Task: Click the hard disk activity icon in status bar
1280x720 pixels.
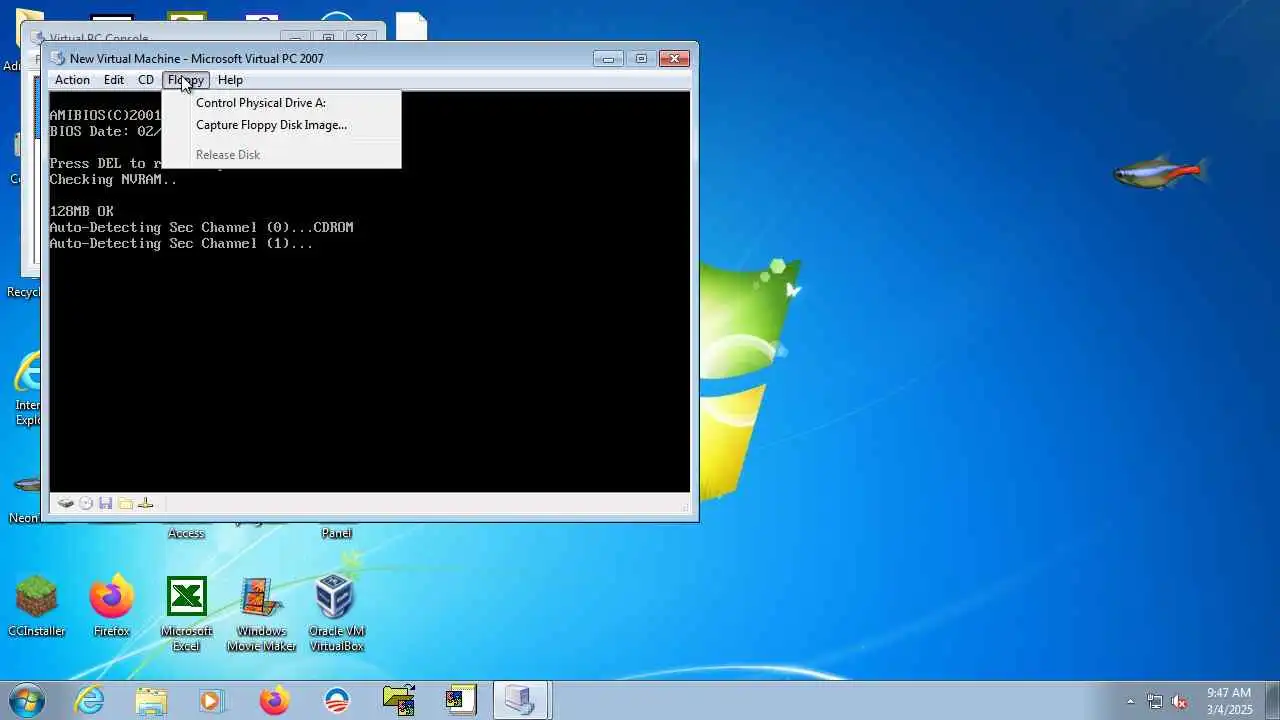Action: [x=66, y=504]
